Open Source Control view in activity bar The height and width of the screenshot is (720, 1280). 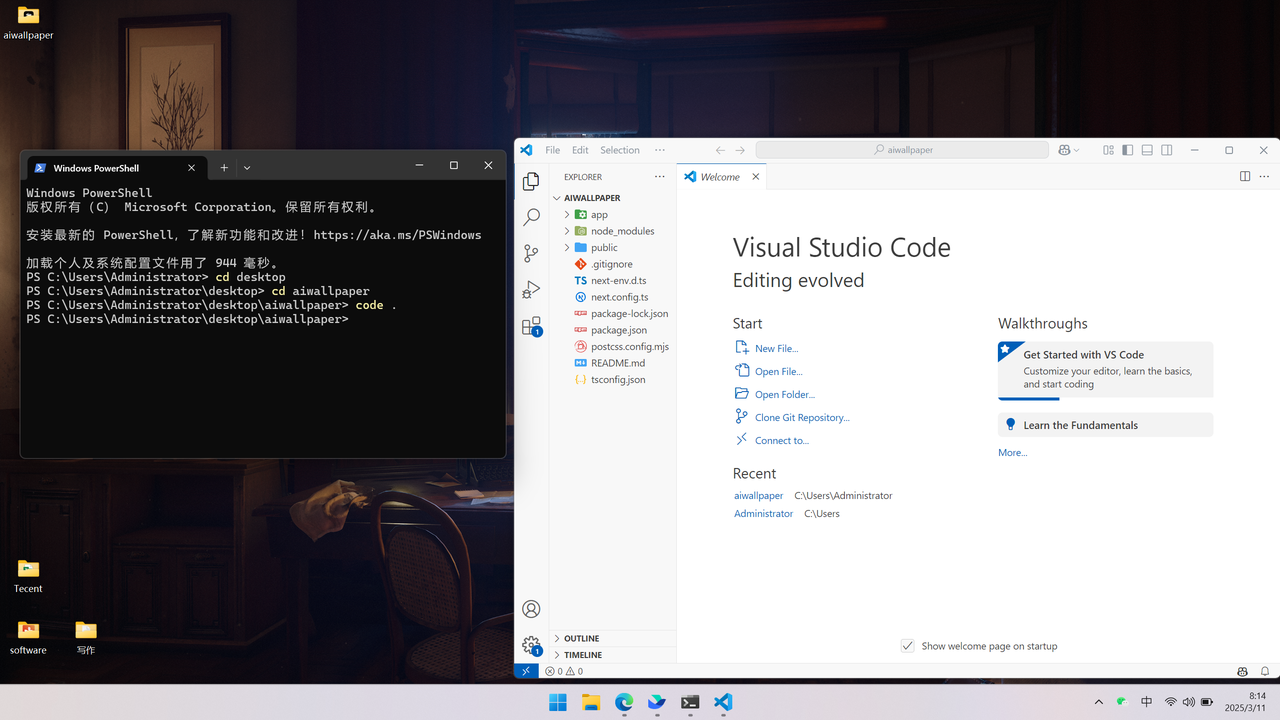(531, 254)
